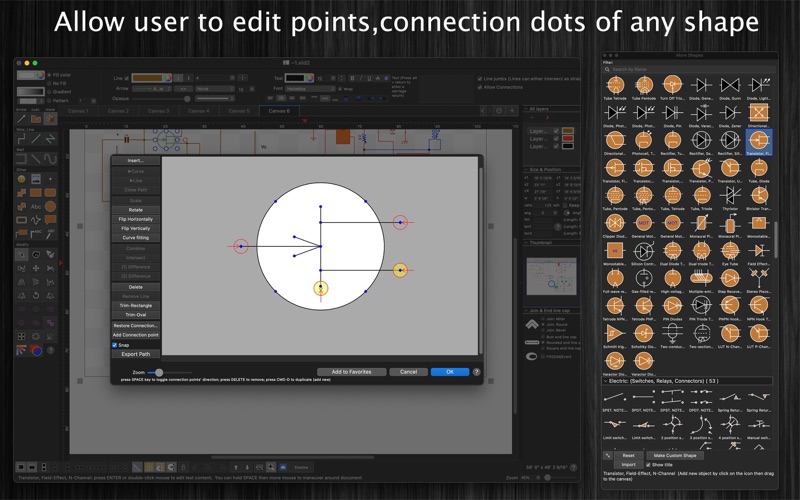Image resolution: width=800 pixels, height=500 pixels.
Task: Select the Gradient radio option
Action: pyautogui.click(x=49, y=92)
